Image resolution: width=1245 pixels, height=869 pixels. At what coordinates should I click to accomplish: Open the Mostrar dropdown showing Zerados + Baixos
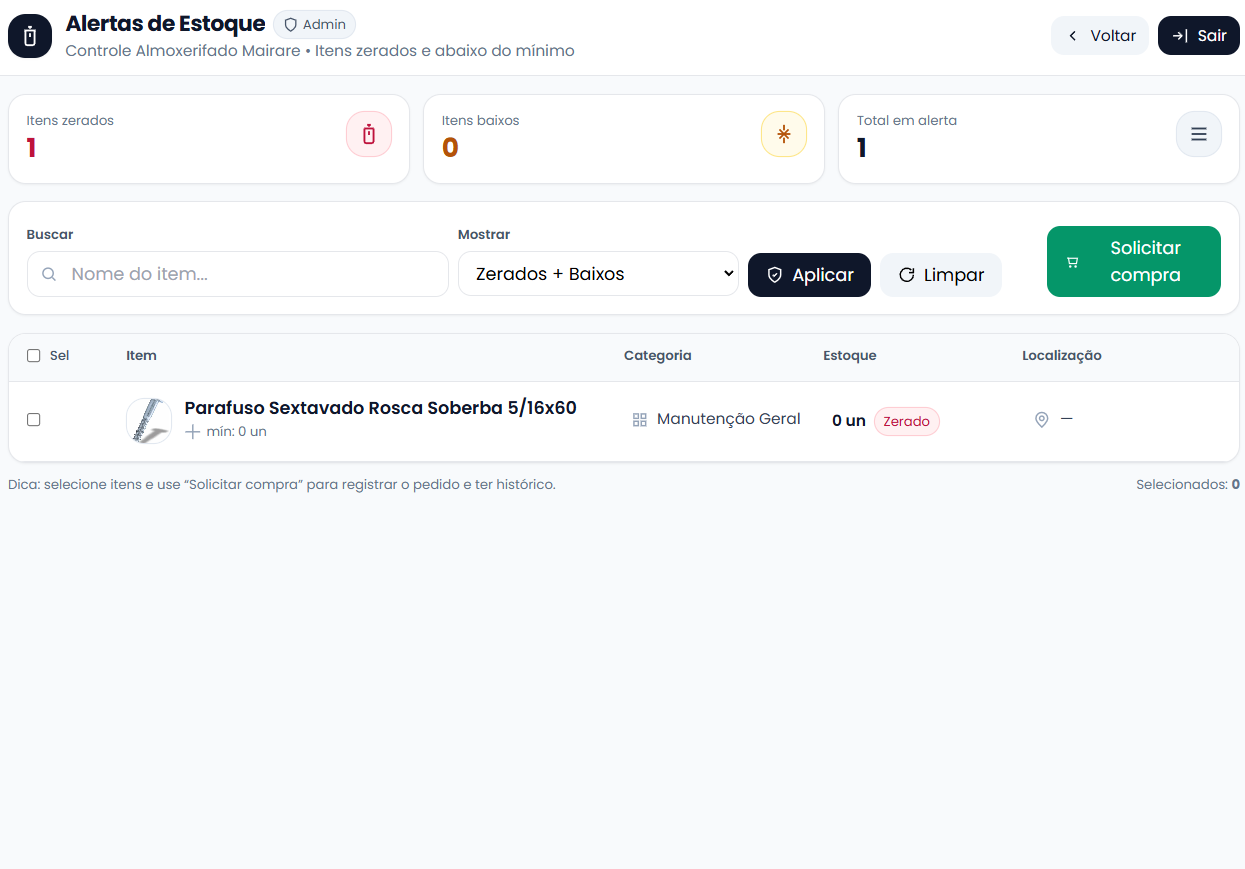(x=598, y=274)
